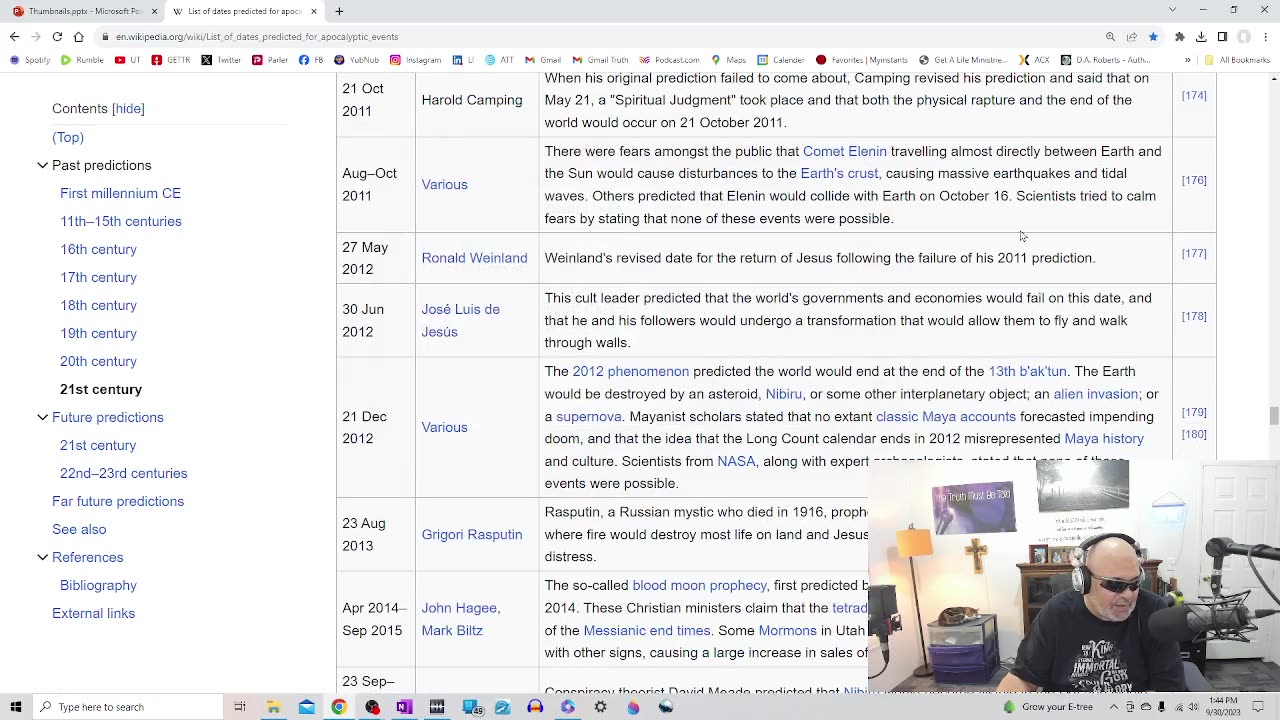Viewport: 1280px width, 720px height.
Task: Jump to Far future predictions
Action: (x=118, y=501)
